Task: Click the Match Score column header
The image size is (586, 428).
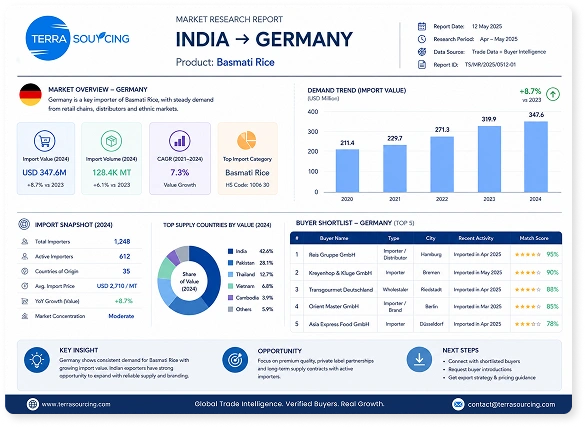Action: coord(534,238)
